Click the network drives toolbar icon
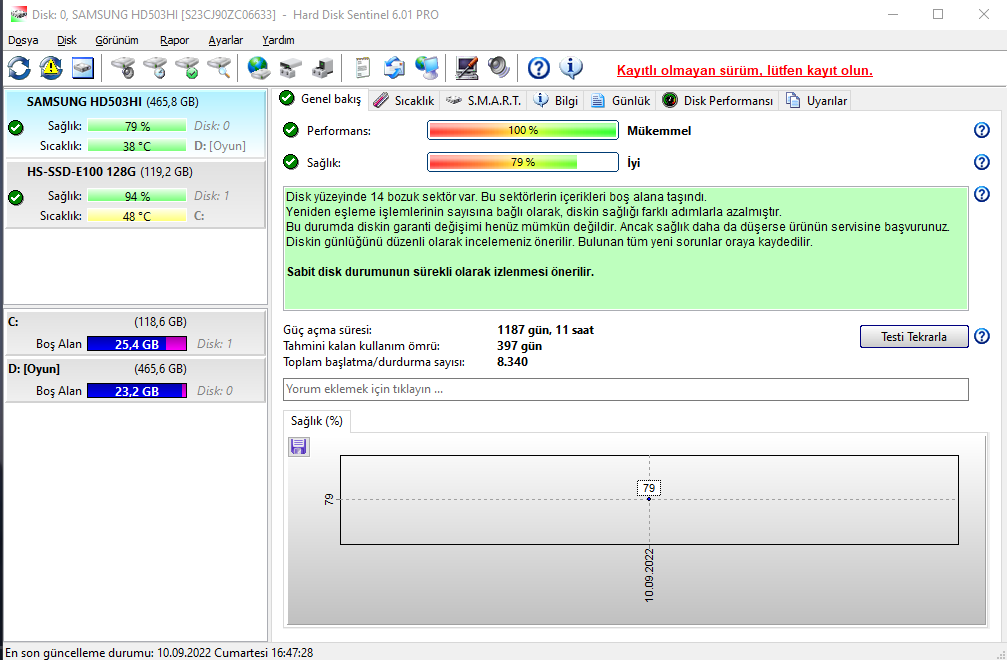1007x660 pixels. coord(291,67)
